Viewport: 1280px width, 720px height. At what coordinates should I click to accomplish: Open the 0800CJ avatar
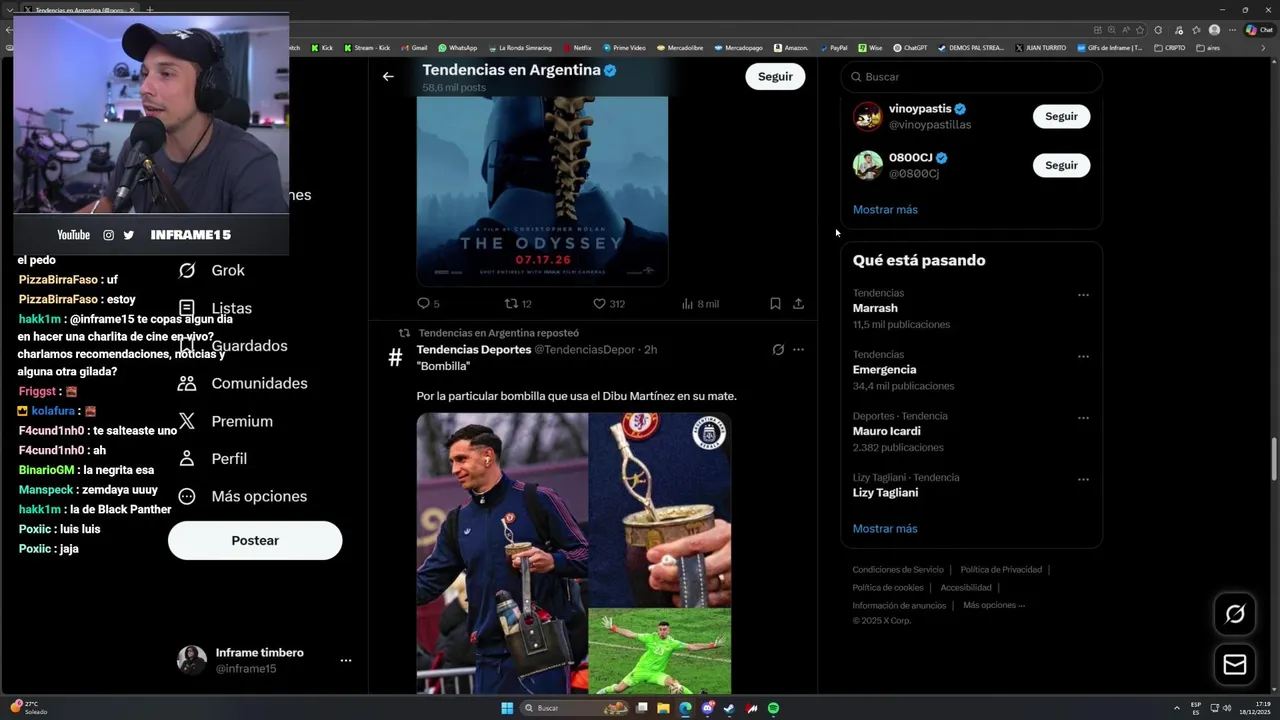point(867,165)
